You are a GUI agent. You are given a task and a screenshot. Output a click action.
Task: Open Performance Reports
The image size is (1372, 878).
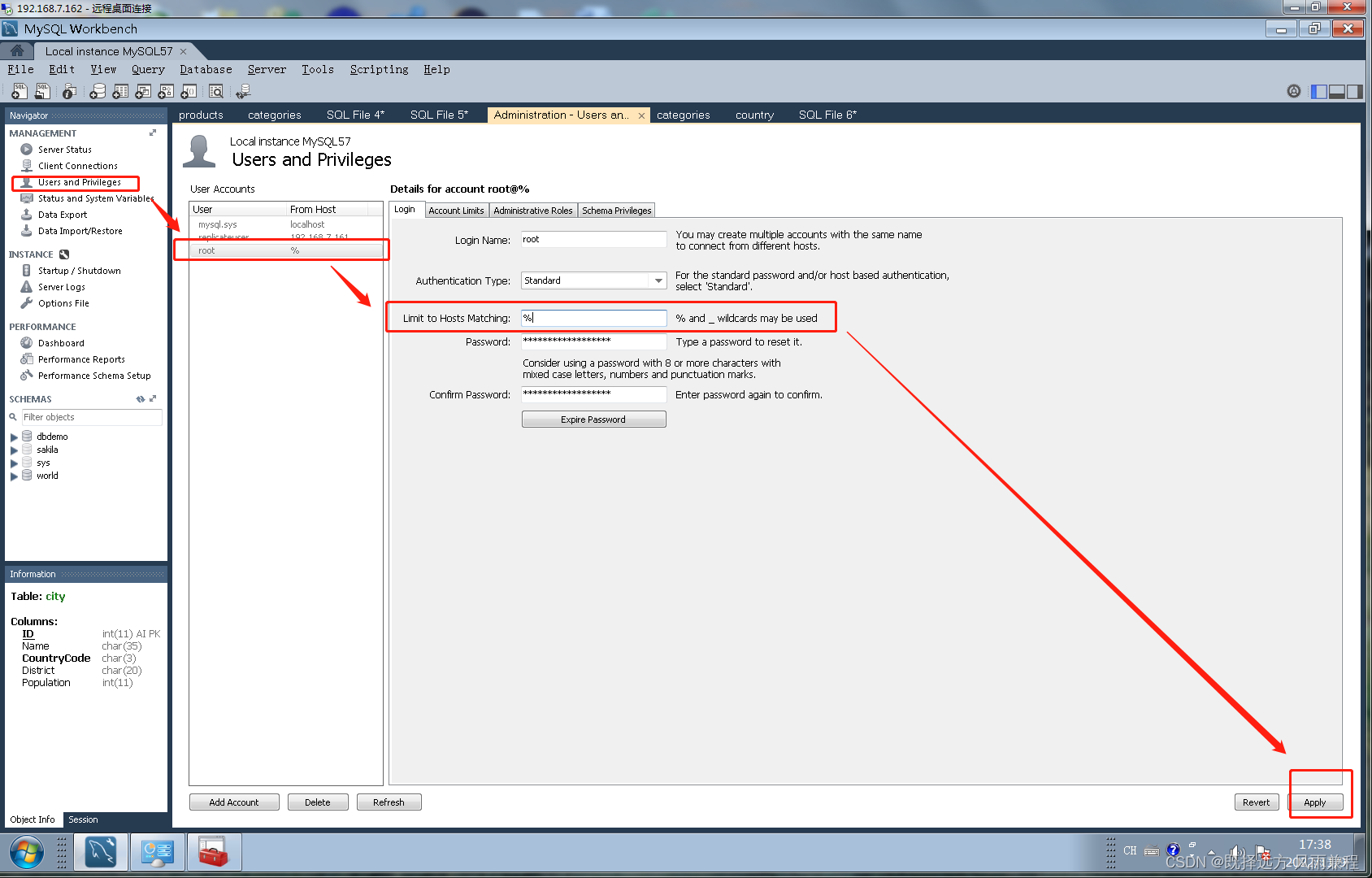pyautogui.click(x=81, y=359)
